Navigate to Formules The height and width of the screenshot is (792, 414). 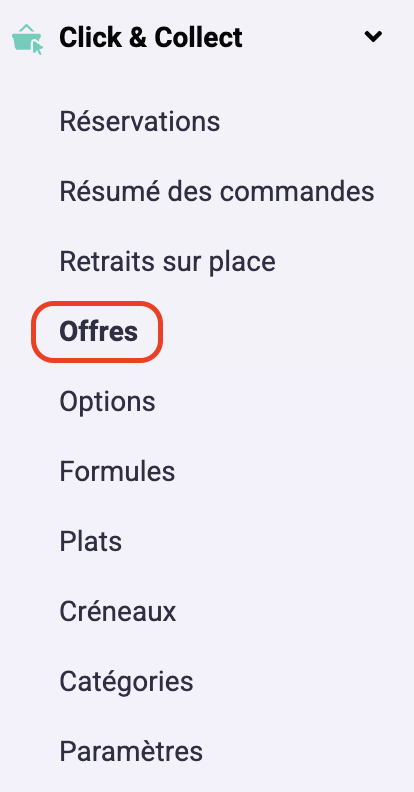point(117,471)
